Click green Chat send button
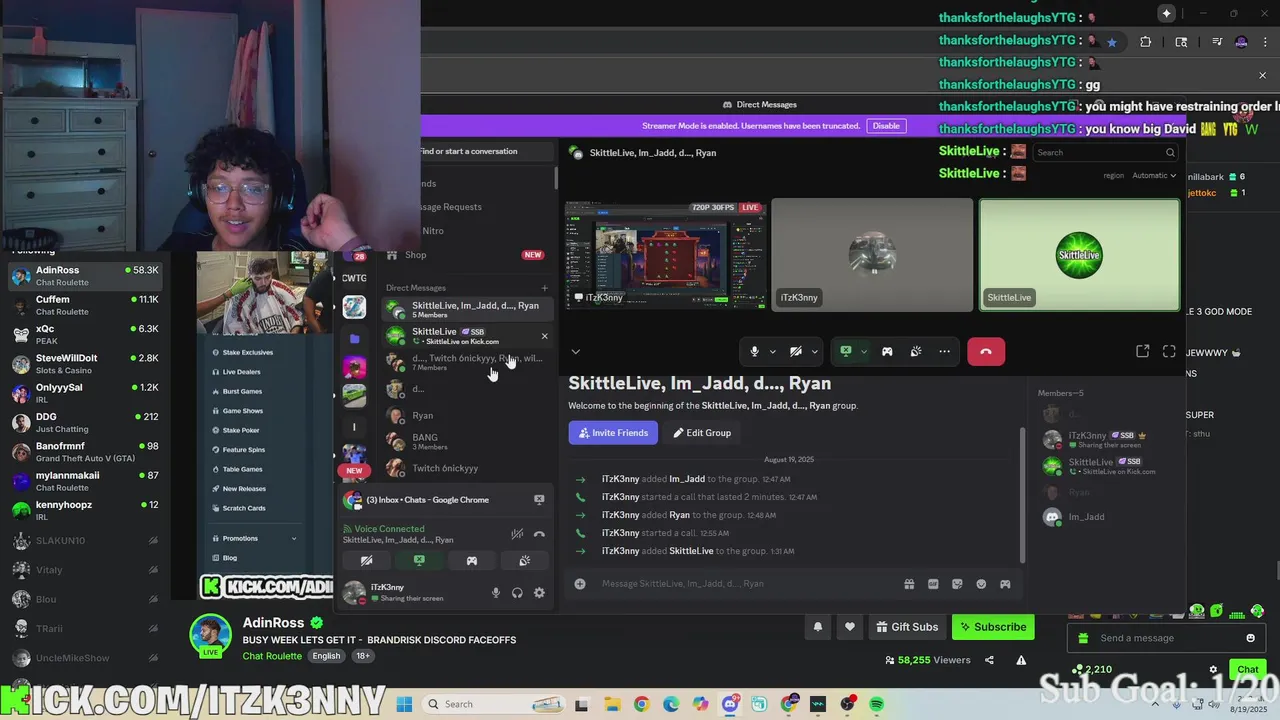Image resolution: width=1280 pixels, height=720 pixels. (x=1247, y=670)
